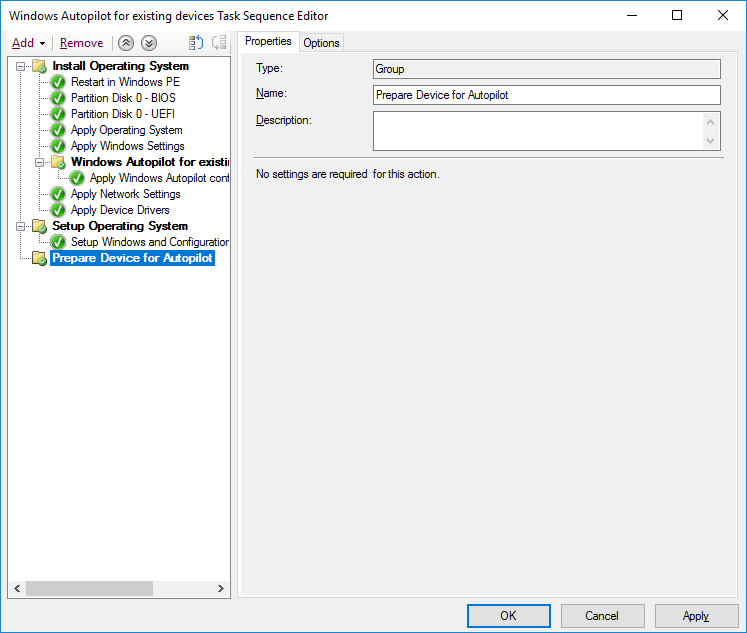Click the Apply Device Drivers checkmark icon
Screen dimensions: 747x633
(x=58, y=210)
